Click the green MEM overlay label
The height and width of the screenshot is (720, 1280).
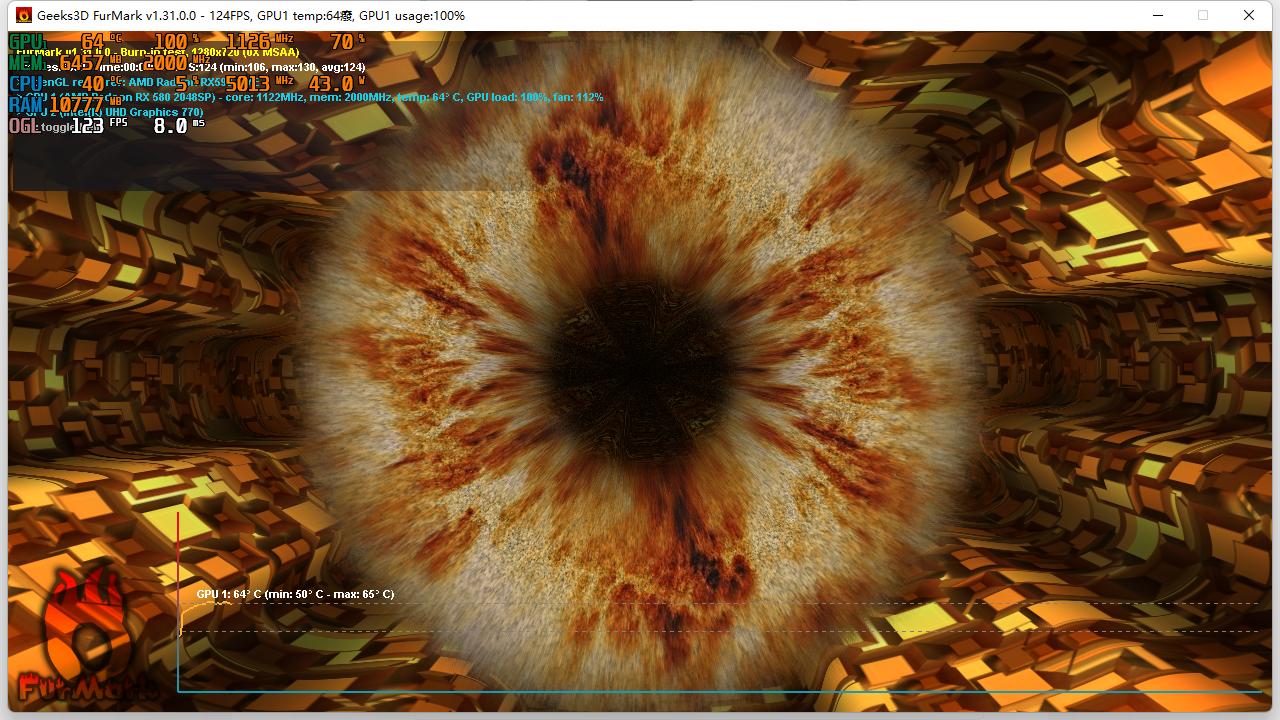[27, 63]
